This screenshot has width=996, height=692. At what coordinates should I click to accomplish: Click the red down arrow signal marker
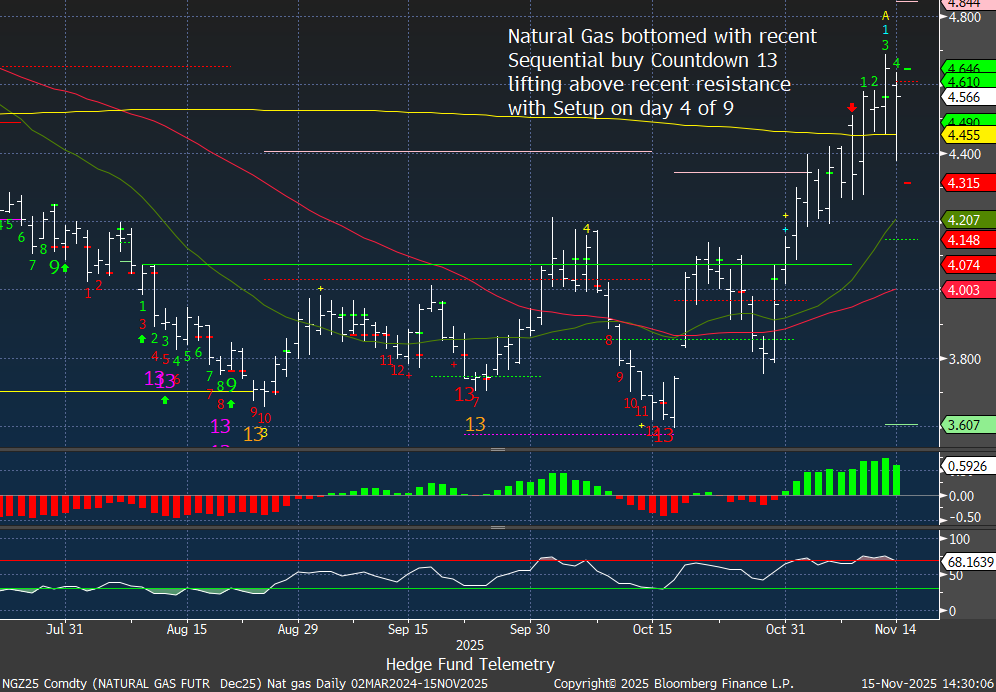pyautogui.click(x=851, y=107)
